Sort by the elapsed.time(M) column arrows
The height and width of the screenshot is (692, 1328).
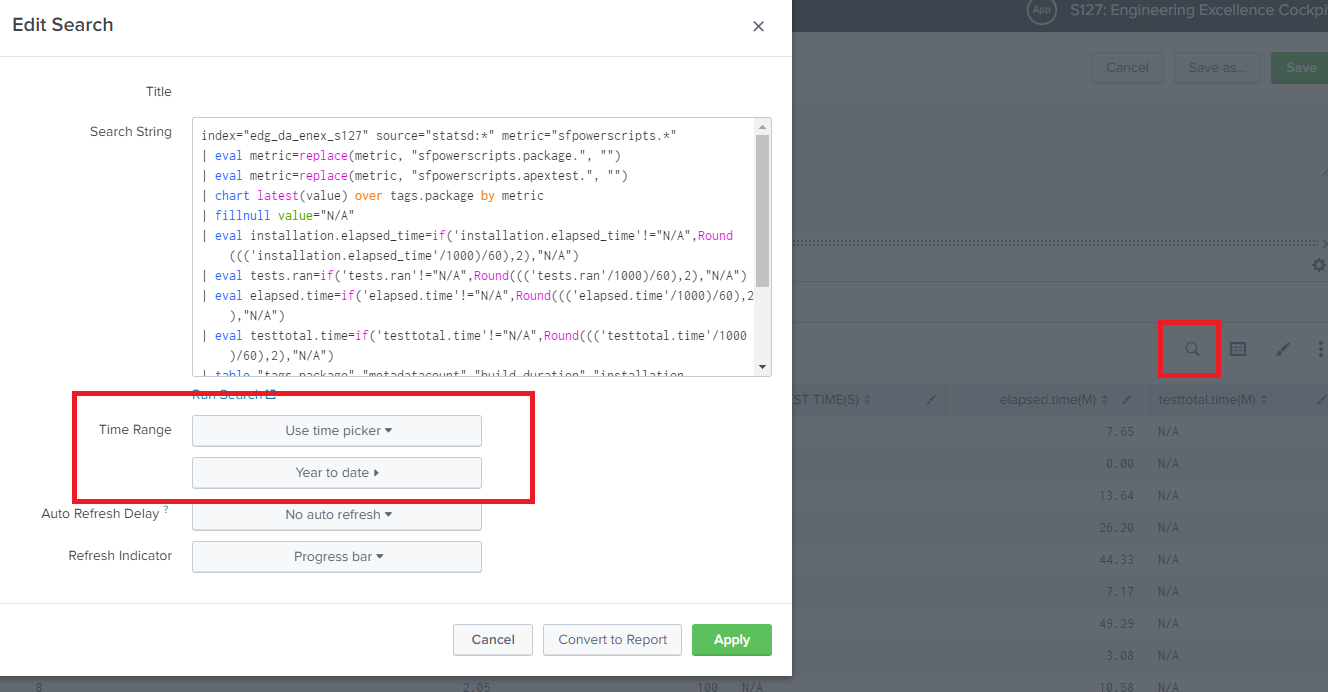pyautogui.click(x=1103, y=400)
